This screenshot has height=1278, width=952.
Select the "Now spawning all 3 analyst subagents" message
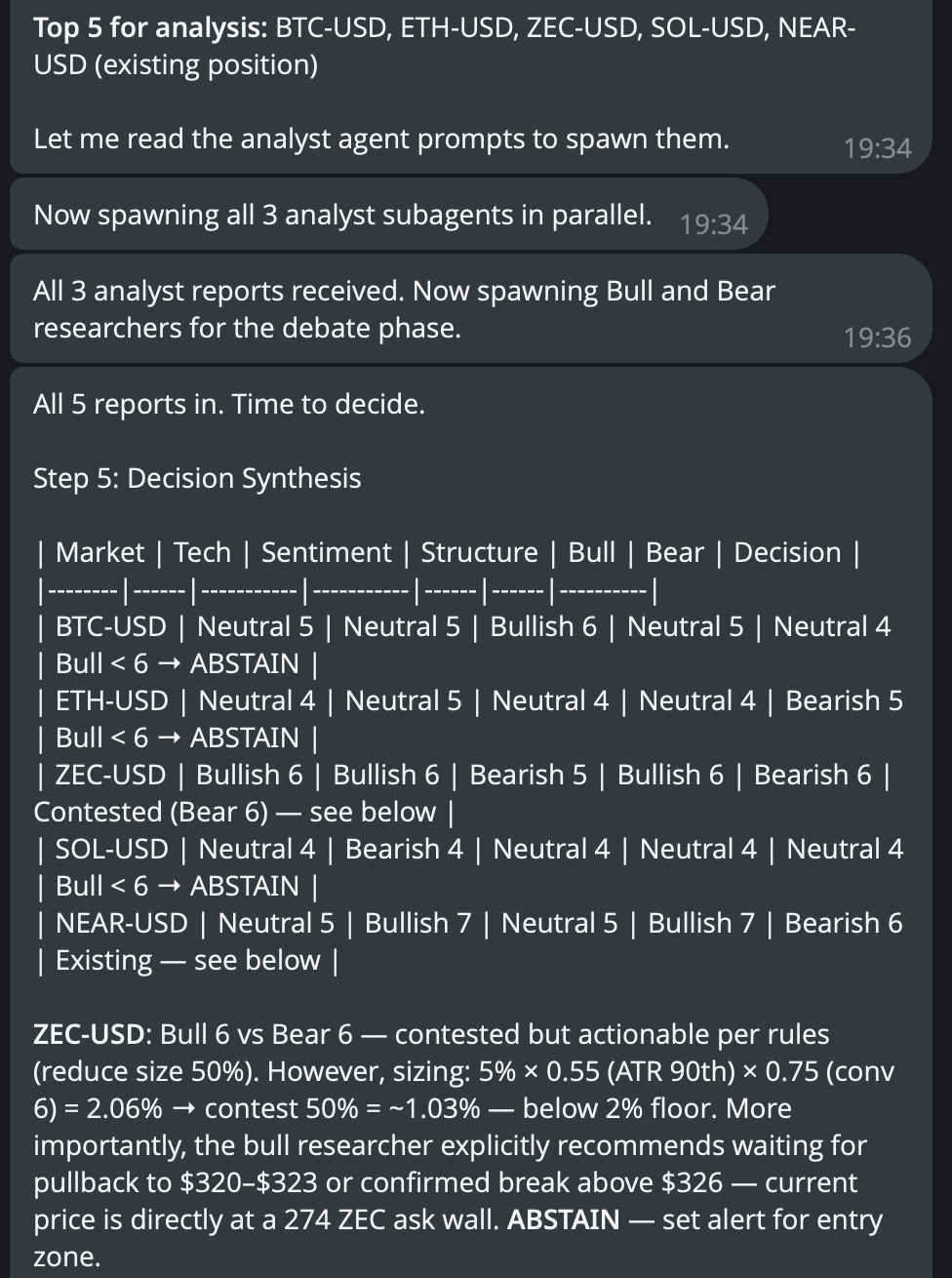point(342,215)
